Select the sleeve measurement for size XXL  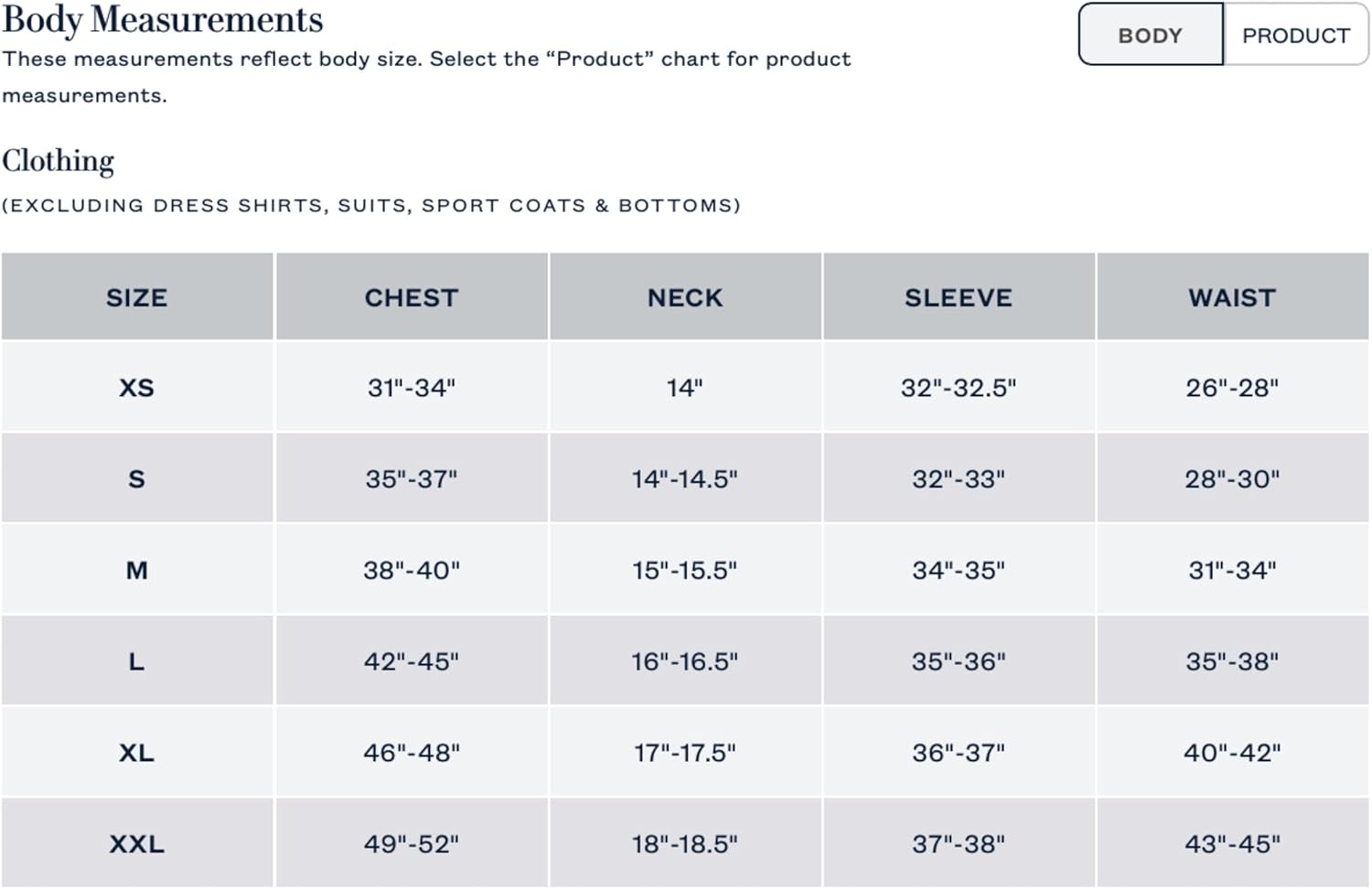point(958,842)
